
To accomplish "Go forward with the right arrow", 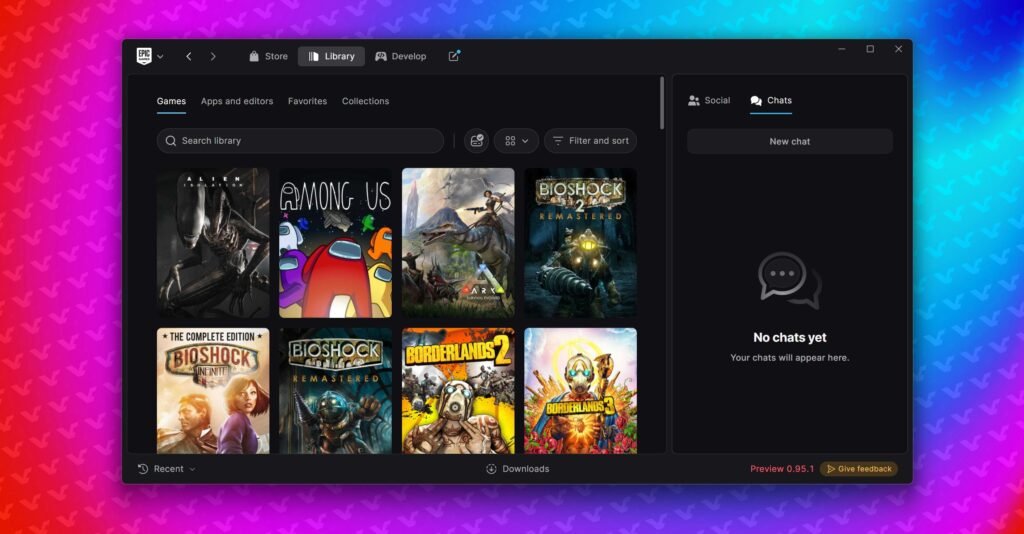I will 213,57.
